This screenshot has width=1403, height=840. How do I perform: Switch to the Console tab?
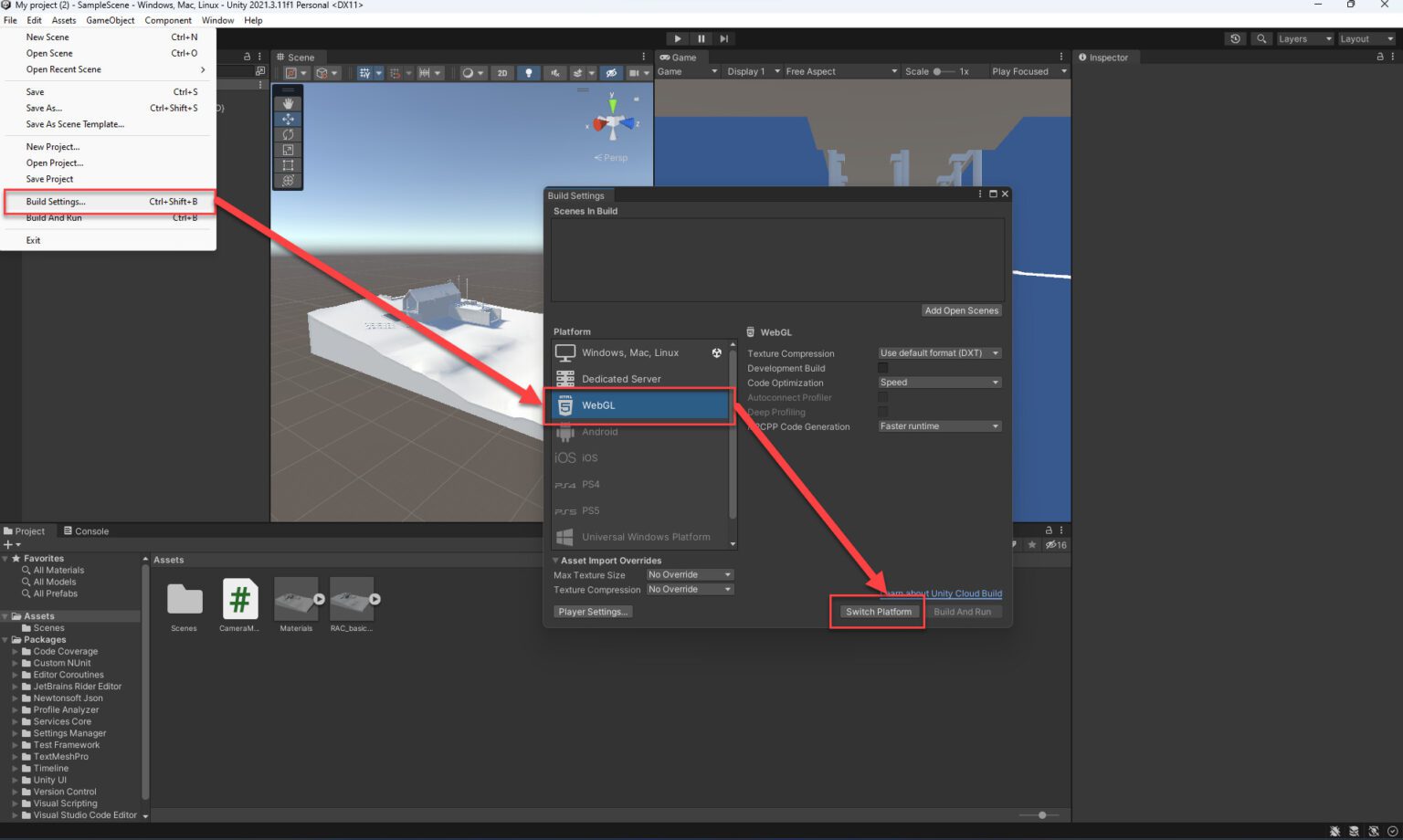pos(87,530)
